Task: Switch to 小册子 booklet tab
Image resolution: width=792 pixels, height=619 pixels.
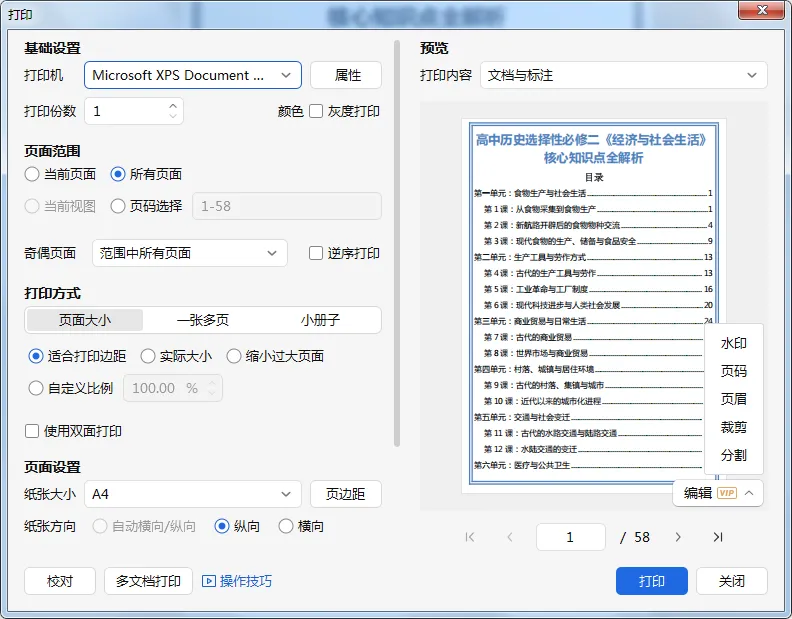Action: [x=320, y=320]
